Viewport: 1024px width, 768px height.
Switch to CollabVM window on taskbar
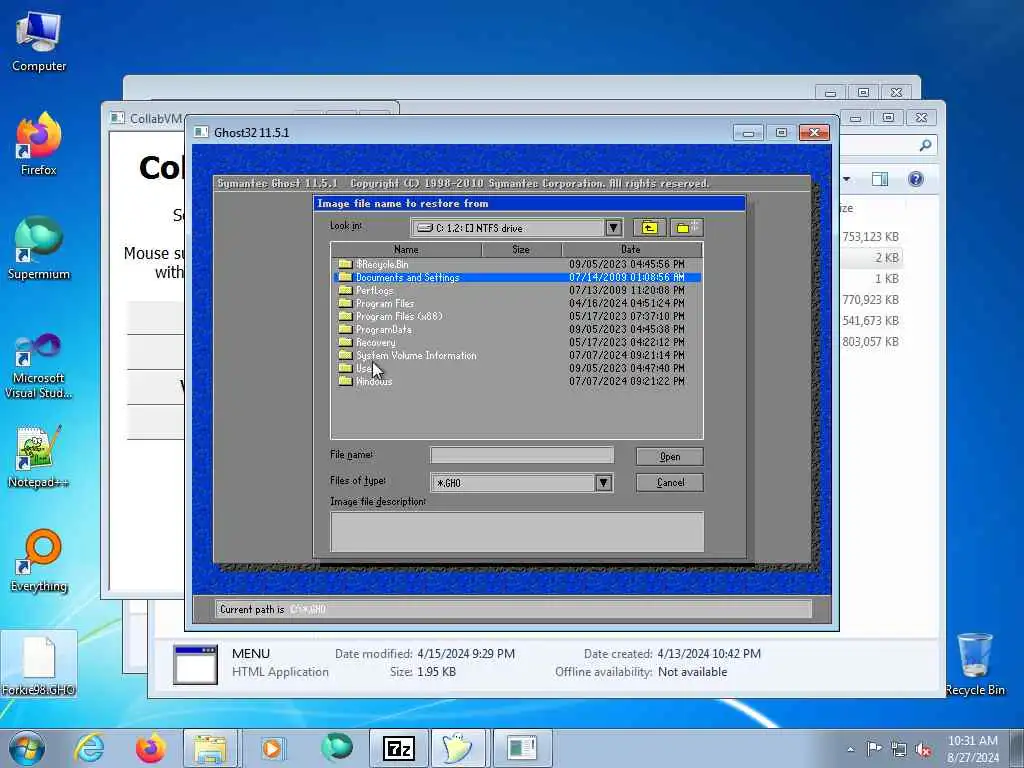pyautogui.click(x=522, y=748)
